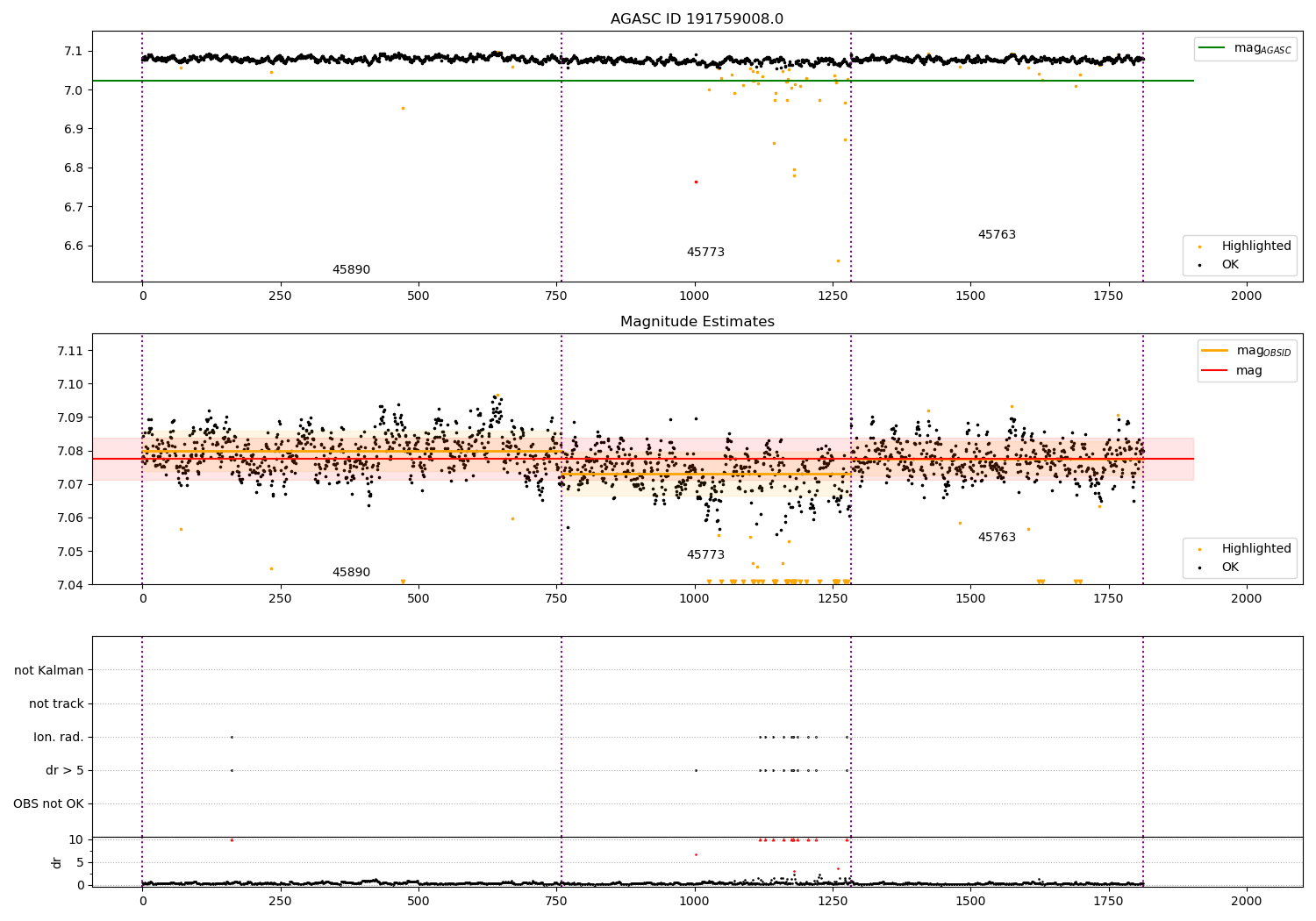Click the "Magnitude Estimates" plot title
The height and width of the screenshot is (921, 1316).
click(x=697, y=322)
